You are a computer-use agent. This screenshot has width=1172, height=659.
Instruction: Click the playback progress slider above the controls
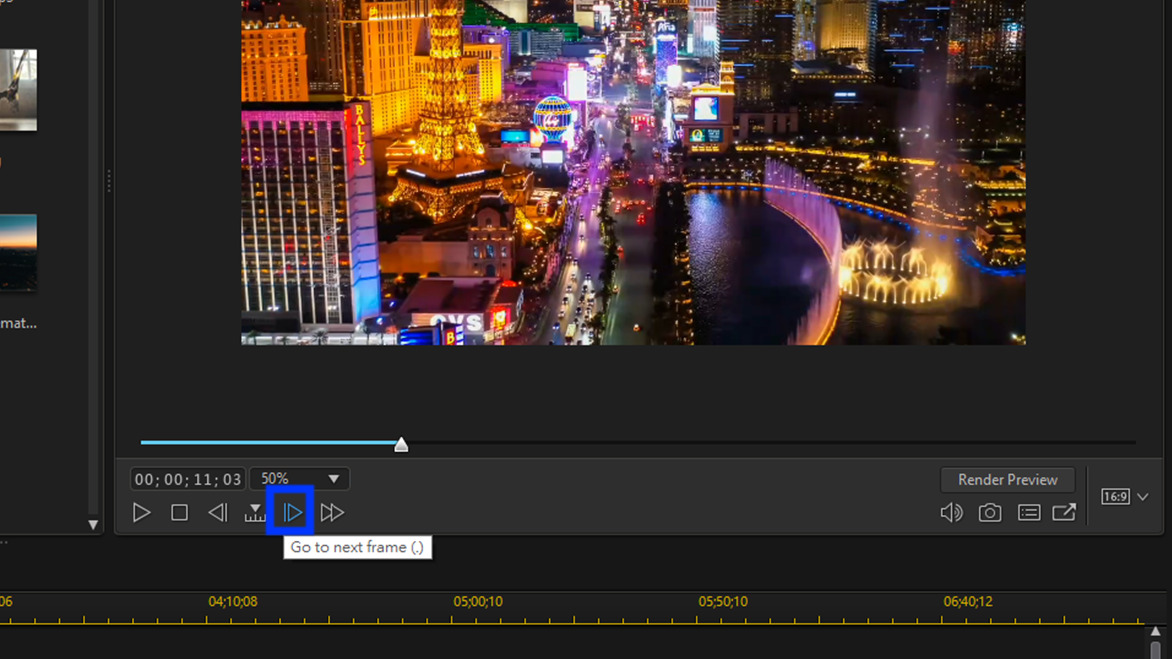(401, 443)
